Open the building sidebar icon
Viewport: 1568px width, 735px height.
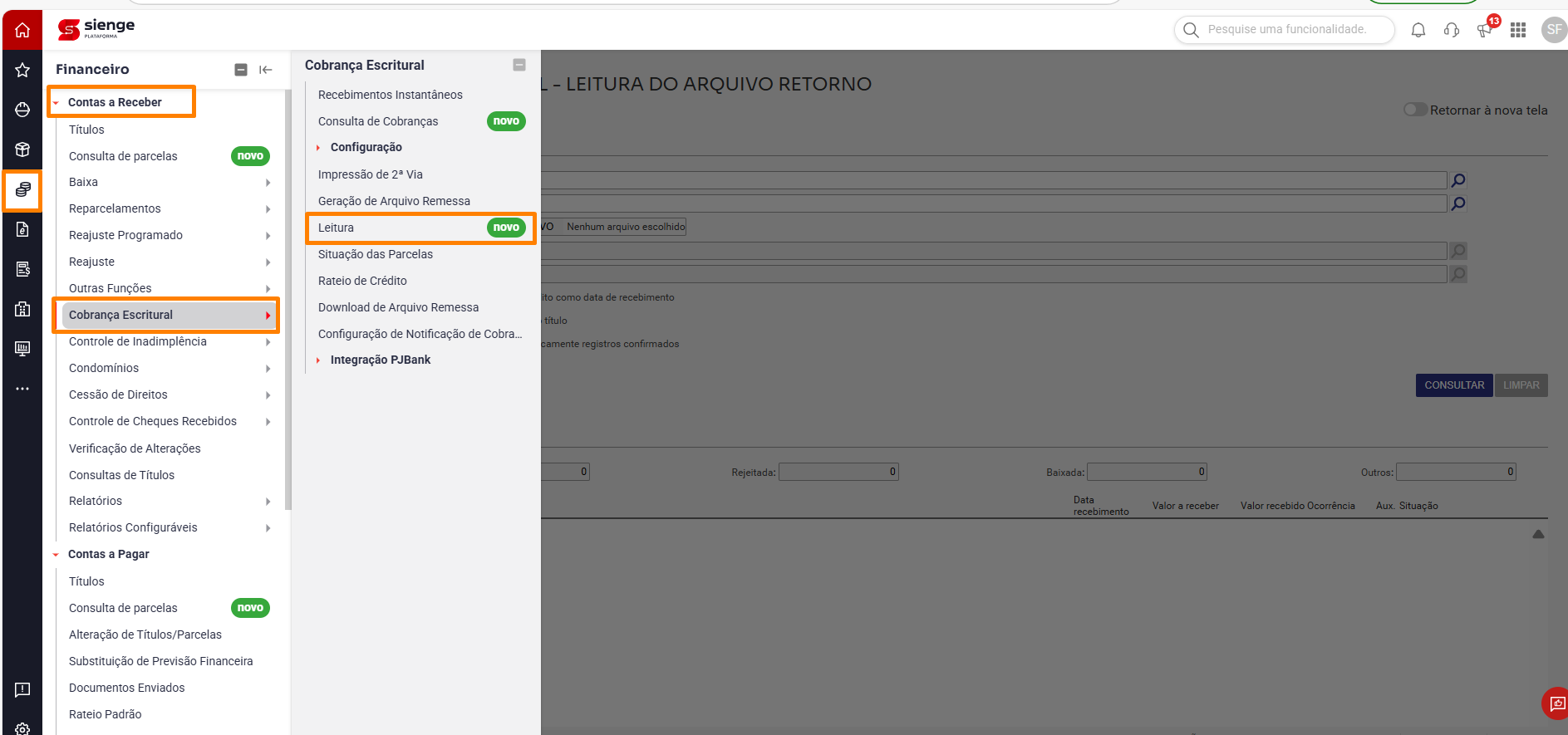tap(22, 309)
